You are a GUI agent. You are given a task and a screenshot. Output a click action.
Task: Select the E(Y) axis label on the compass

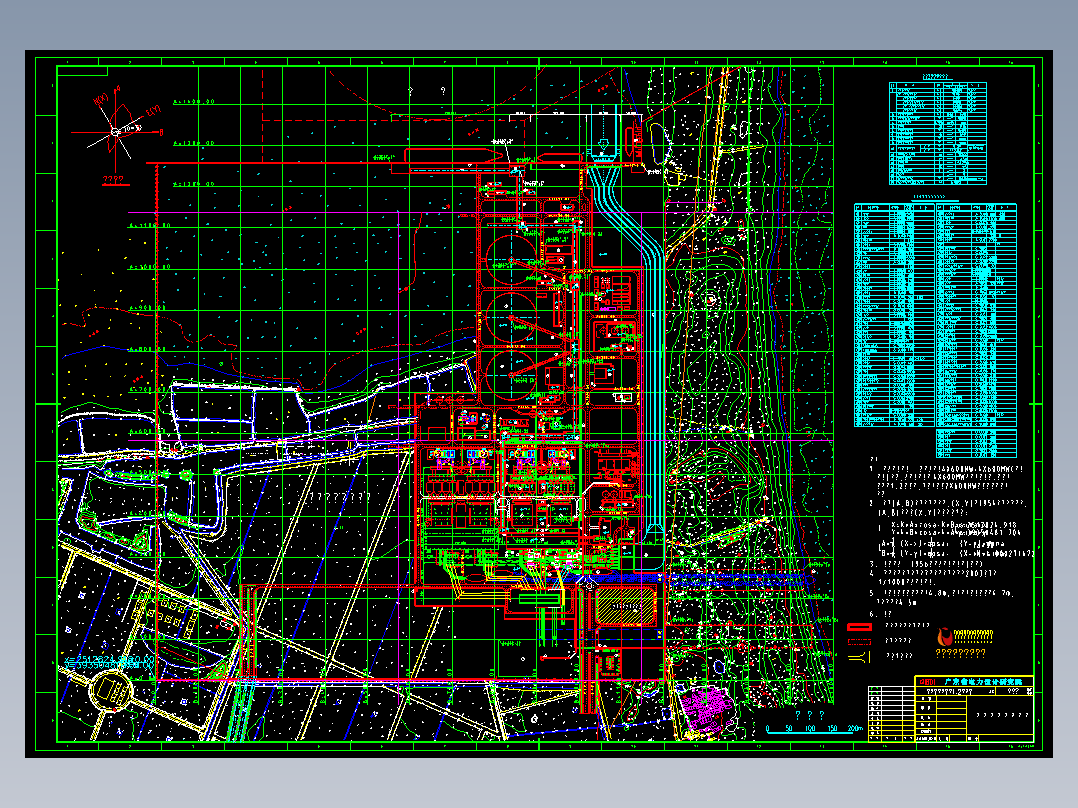coord(154,111)
